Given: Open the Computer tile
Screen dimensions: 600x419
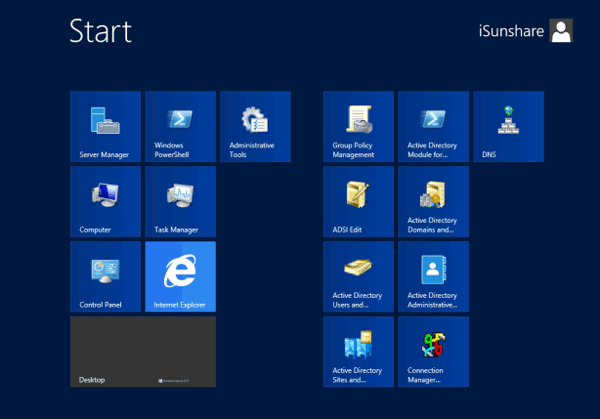Looking at the screenshot, I should click(x=106, y=202).
